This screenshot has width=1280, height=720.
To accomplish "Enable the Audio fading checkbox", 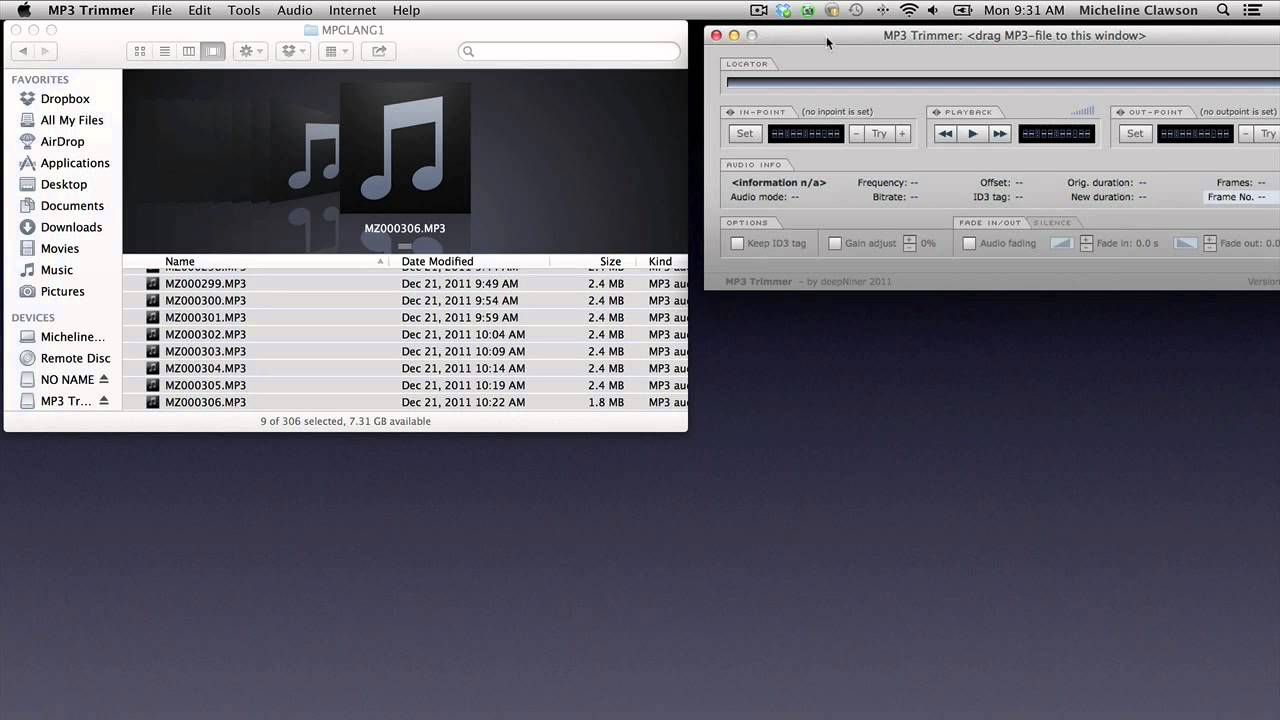I will (969, 243).
